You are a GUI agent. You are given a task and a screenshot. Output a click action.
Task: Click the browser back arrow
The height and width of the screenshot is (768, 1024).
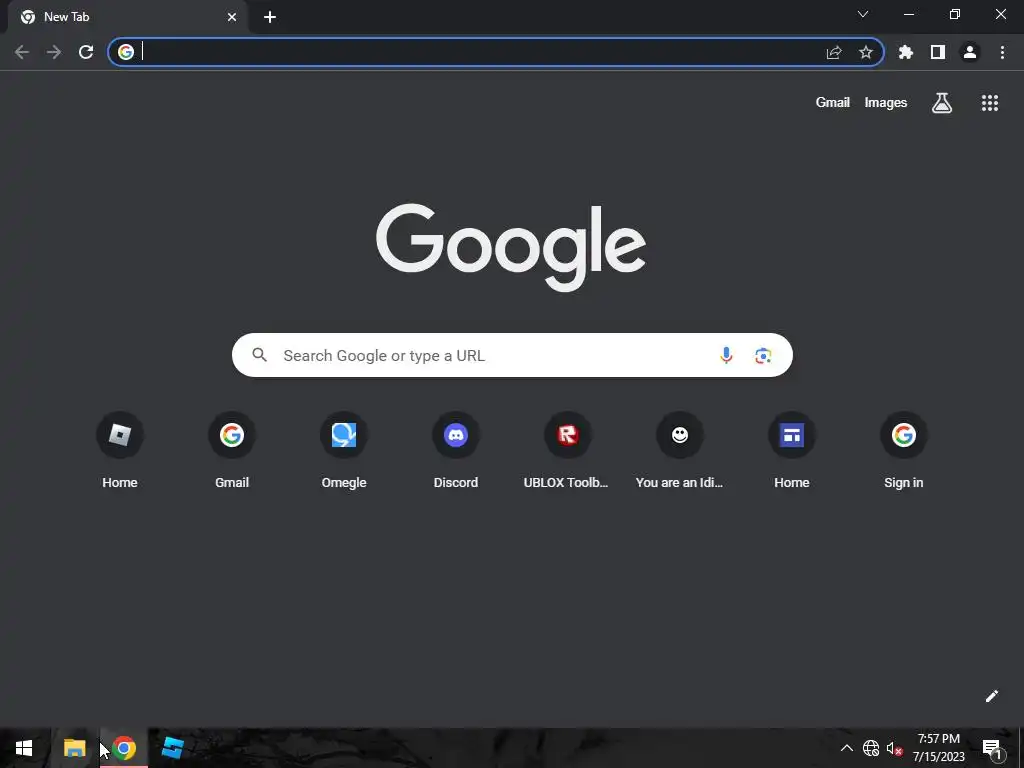click(x=22, y=52)
